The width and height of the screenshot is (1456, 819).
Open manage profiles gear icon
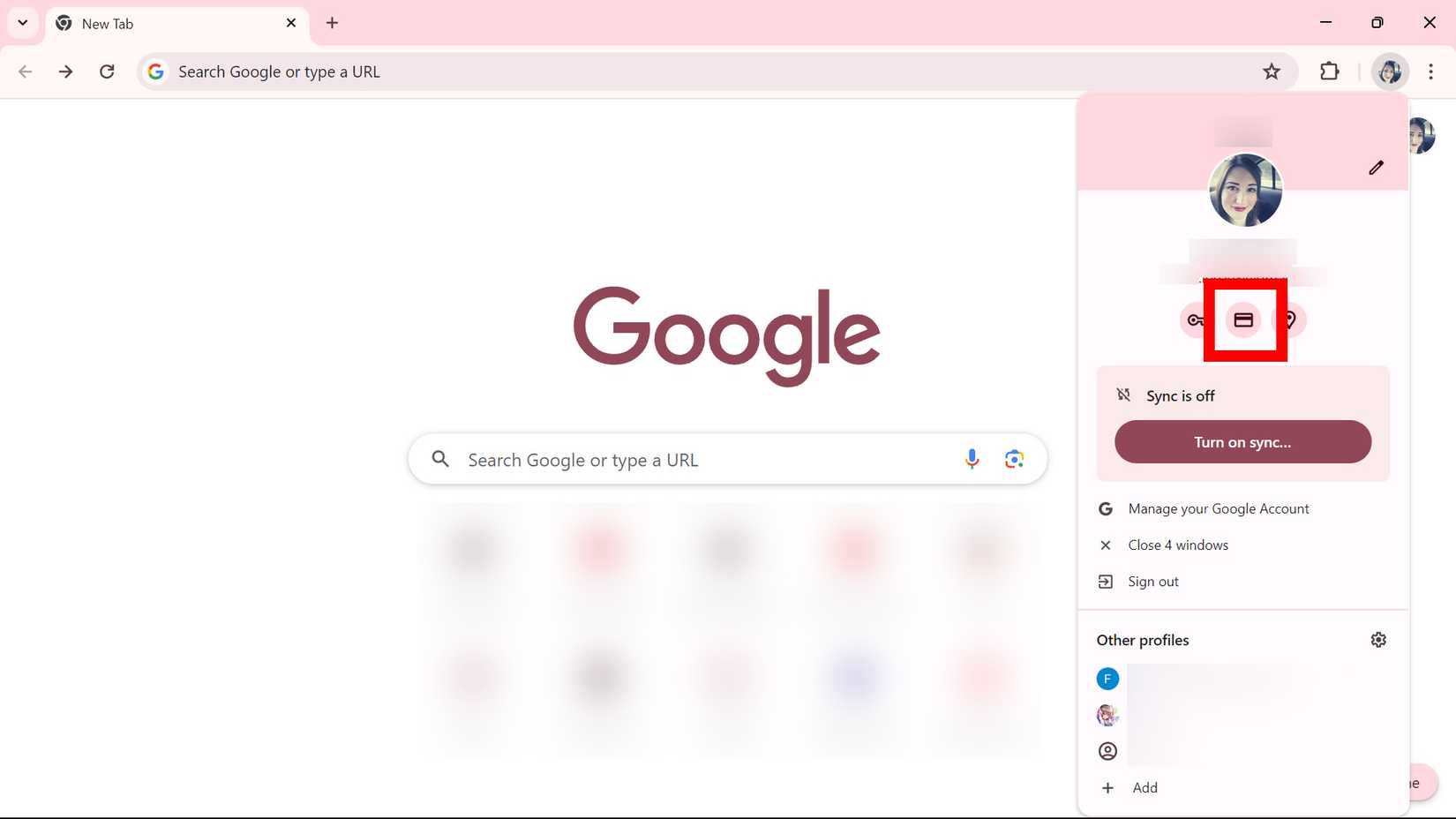pos(1378,640)
